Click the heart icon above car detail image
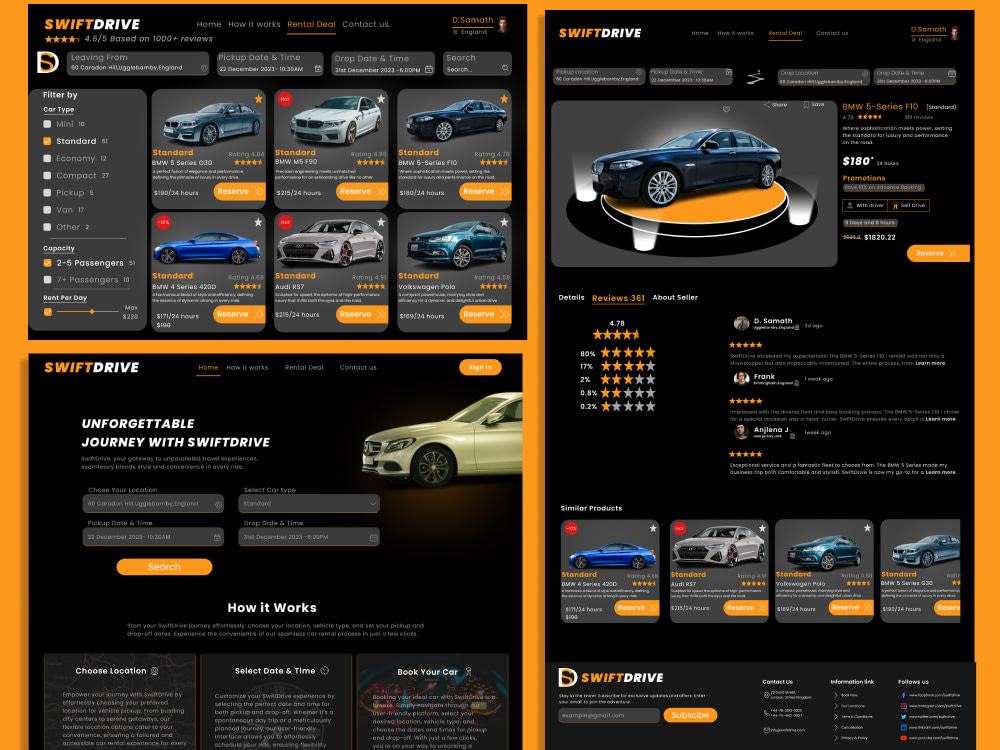The image size is (1000, 750). (726, 109)
